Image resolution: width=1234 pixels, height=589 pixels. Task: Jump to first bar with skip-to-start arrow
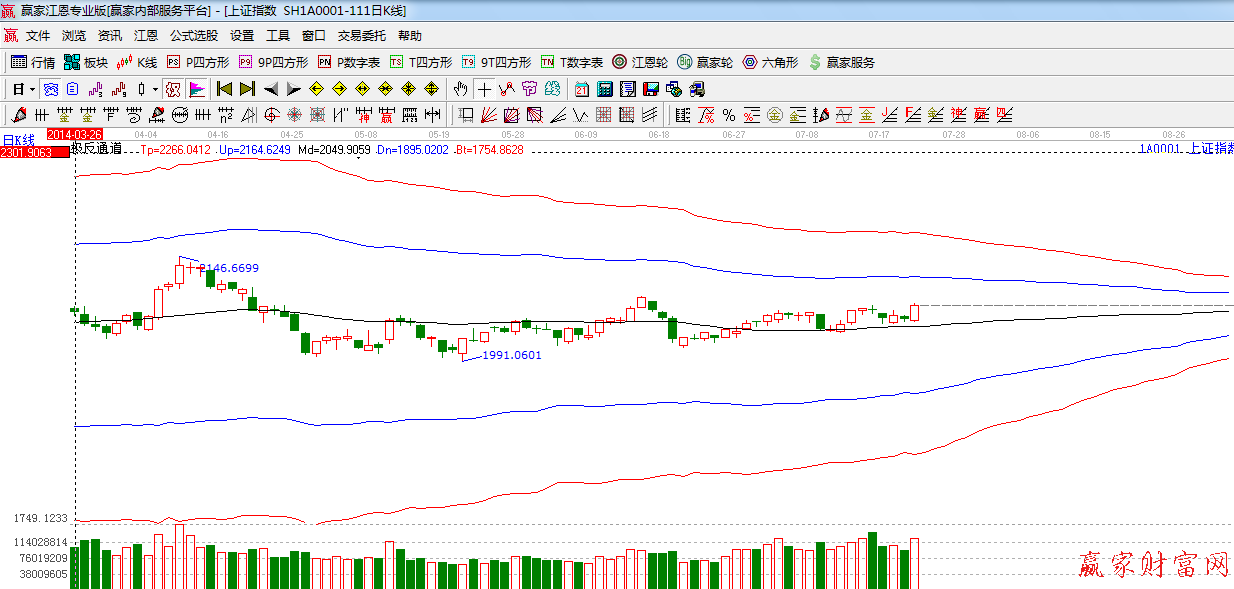click(x=224, y=89)
